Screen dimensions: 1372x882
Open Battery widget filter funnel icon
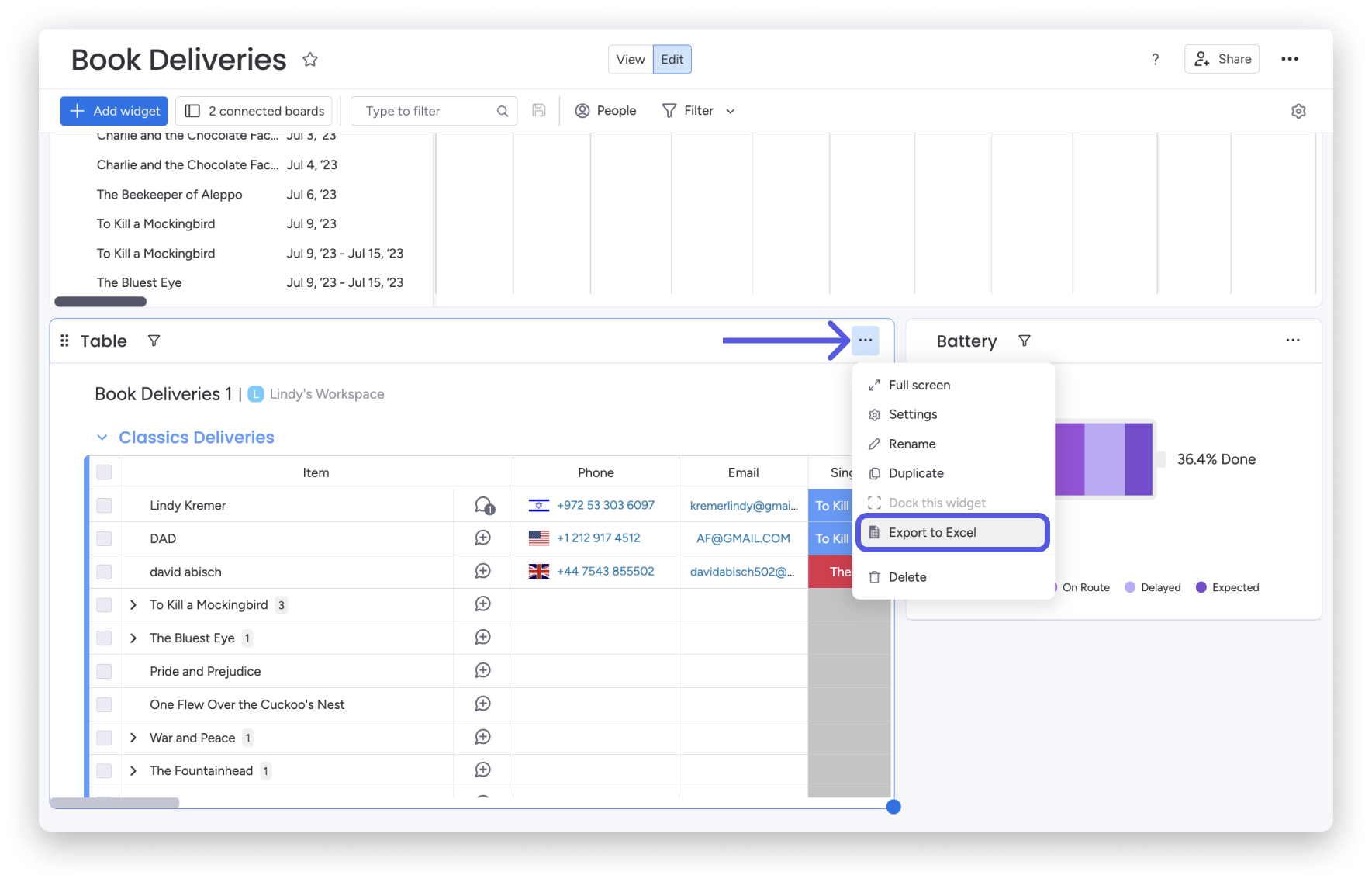pyautogui.click(x=1025, y=341)
